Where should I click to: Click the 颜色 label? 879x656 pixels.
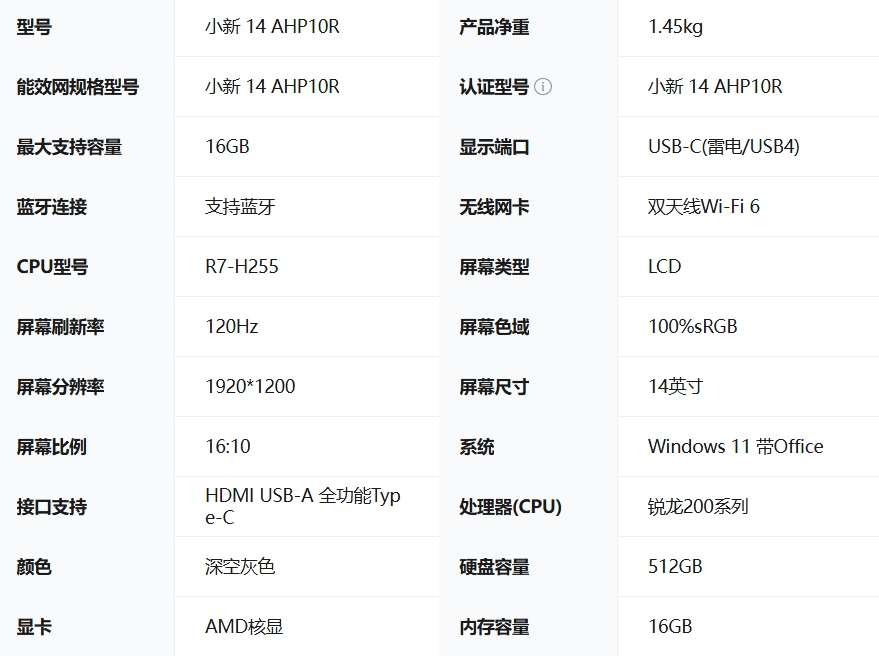[34, 567]
